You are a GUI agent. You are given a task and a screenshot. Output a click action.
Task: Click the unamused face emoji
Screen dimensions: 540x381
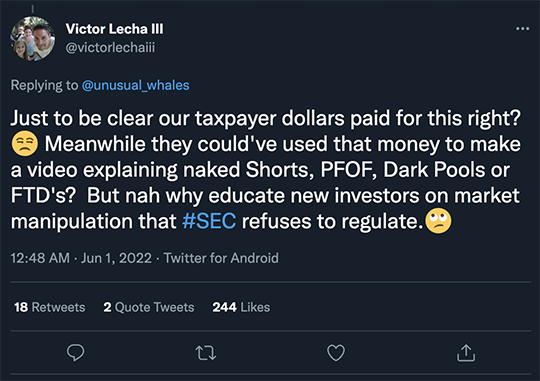[24, 143]
